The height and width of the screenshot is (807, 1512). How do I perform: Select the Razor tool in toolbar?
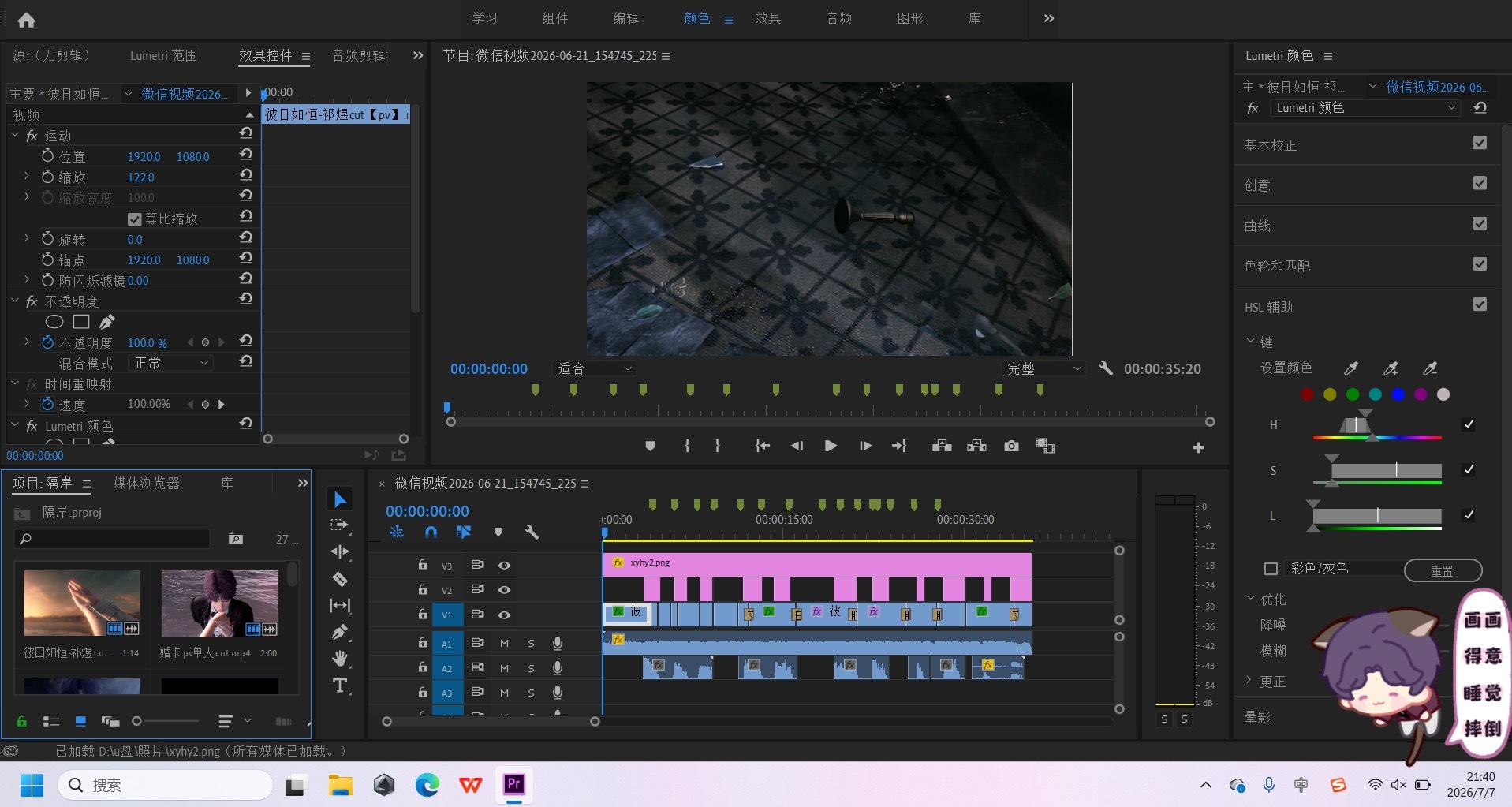tap(340, 579)
